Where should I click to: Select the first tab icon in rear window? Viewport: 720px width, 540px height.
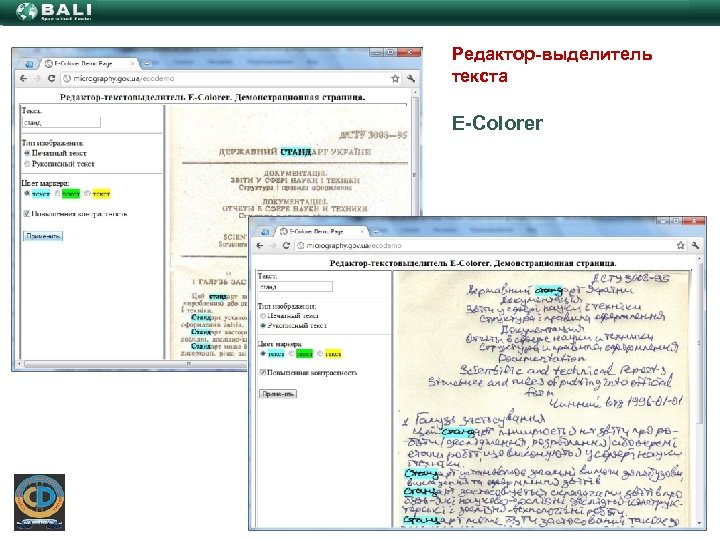tap(29, 64)
